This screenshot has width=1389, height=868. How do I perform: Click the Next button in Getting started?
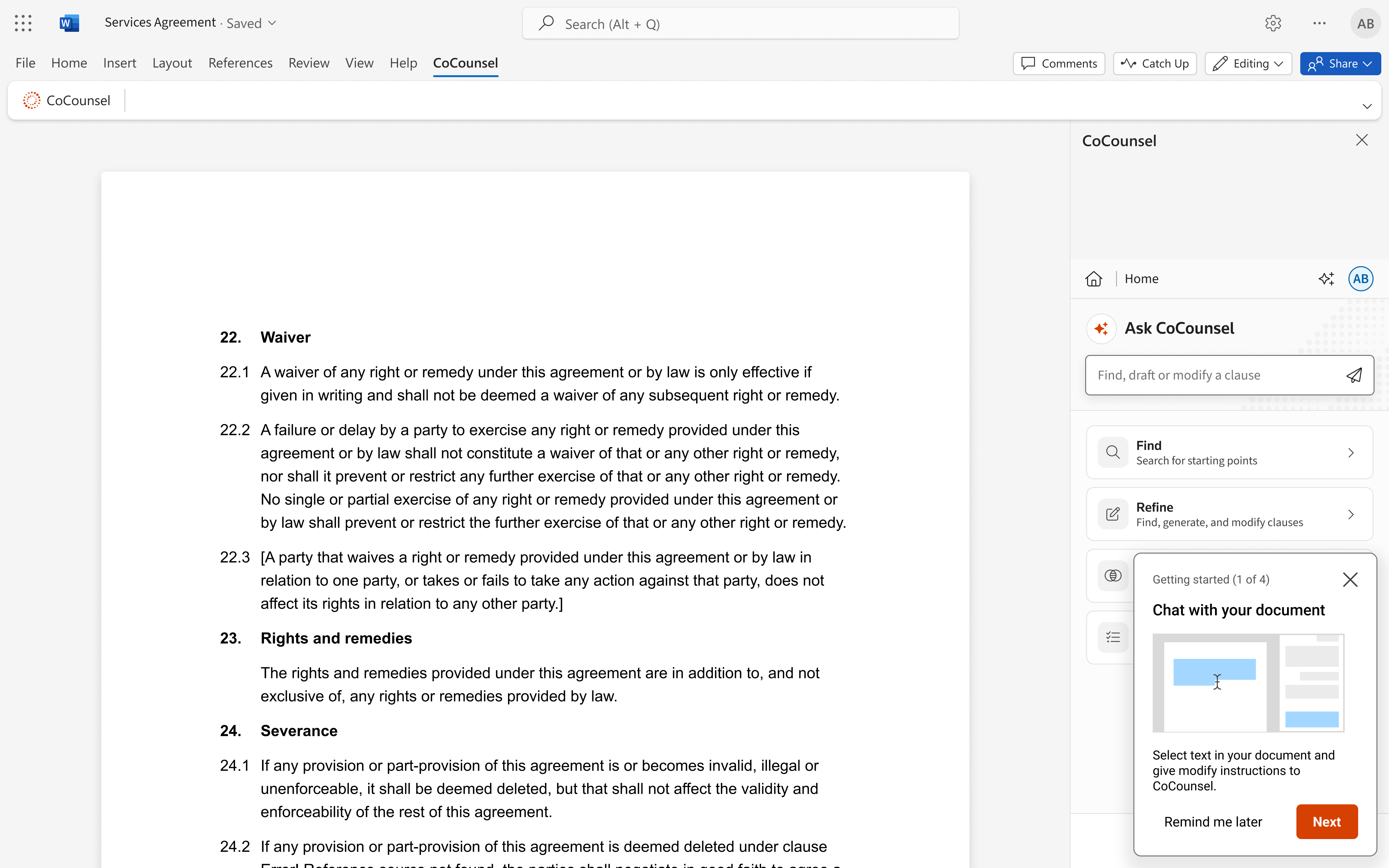click(1326, 821)
